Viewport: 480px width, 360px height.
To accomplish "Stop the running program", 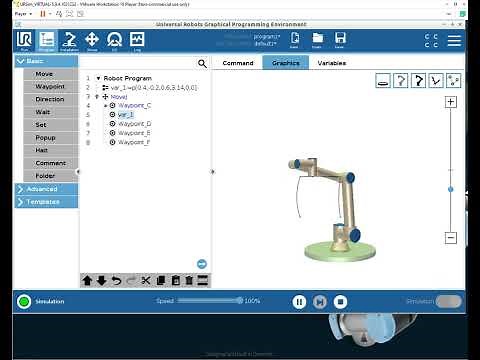I will [x=340, y=302].
